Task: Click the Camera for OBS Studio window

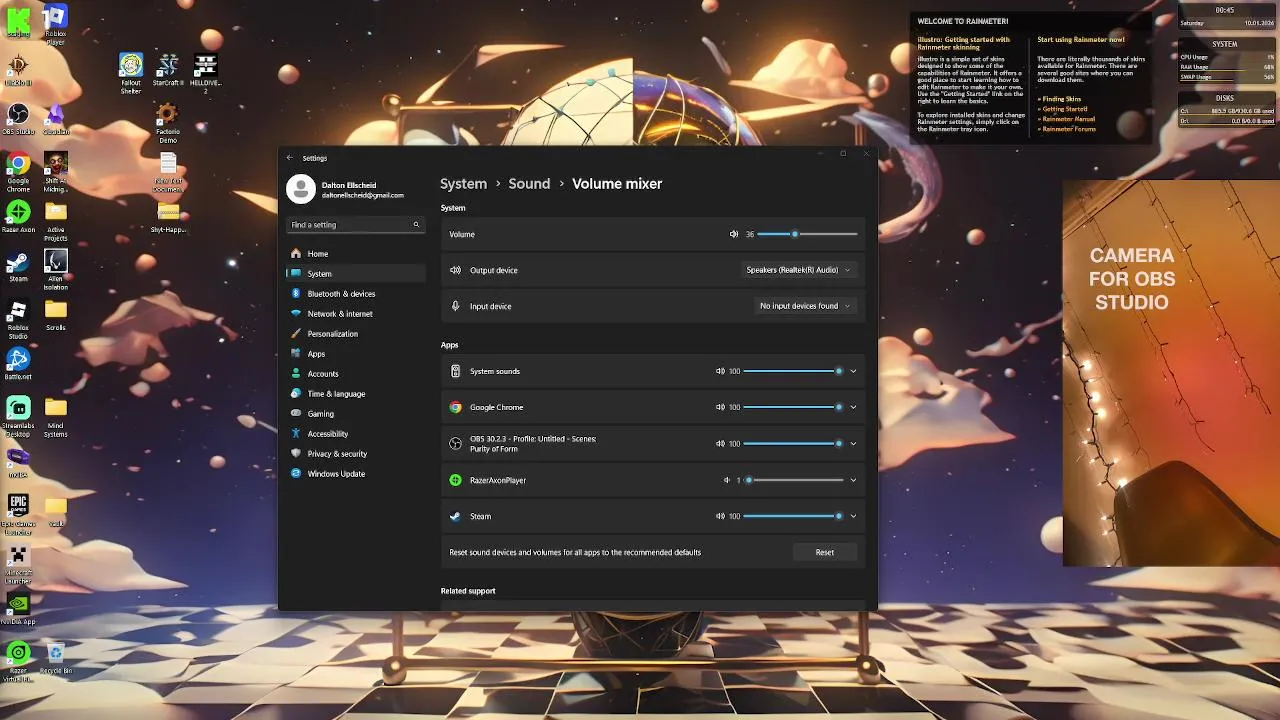Action: 1171,373
